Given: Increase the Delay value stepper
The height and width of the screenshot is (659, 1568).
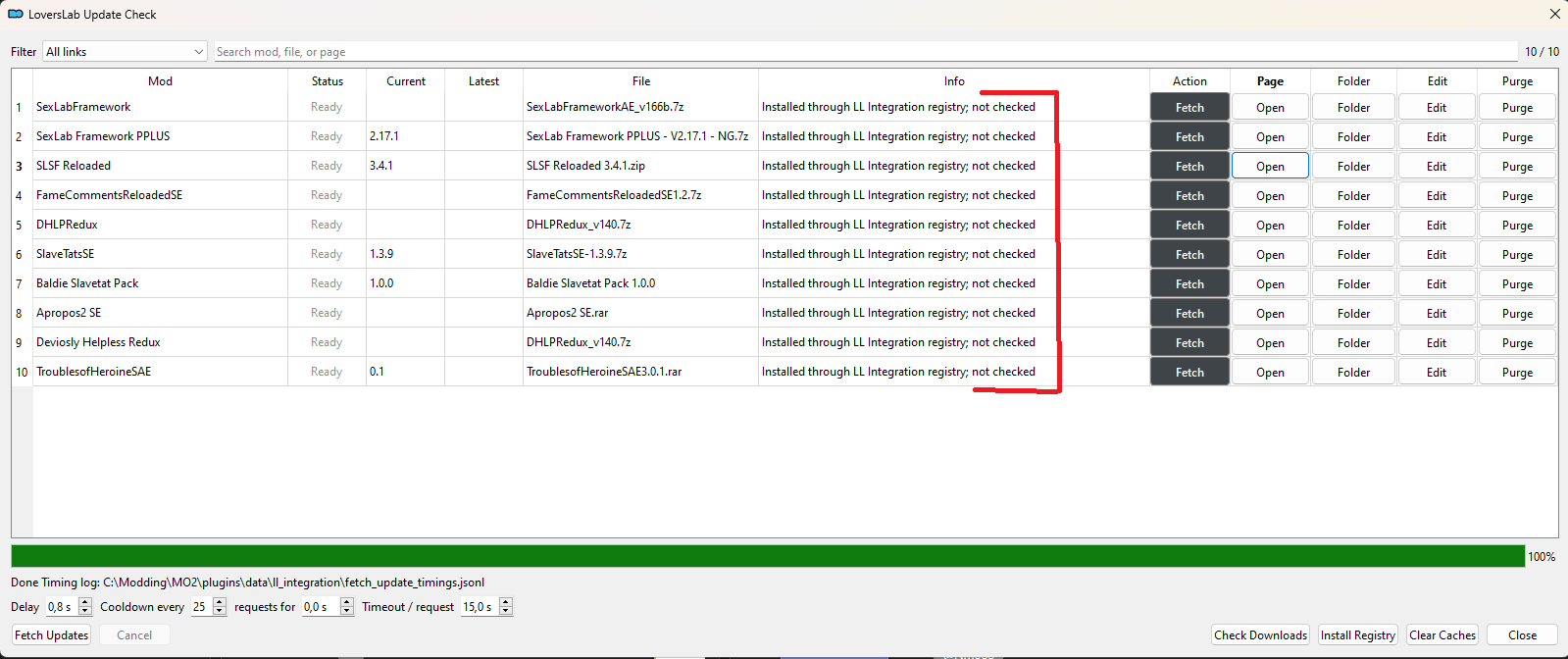Looking at the screenshot, I should [85, 602].
